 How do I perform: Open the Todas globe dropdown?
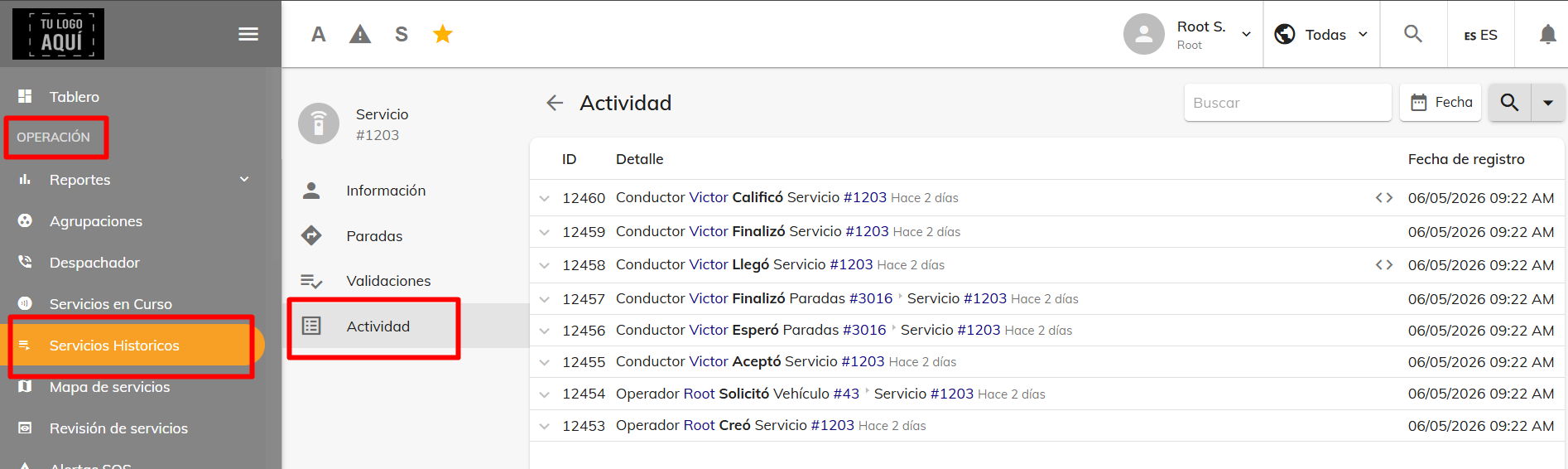[x=1321, y=34]
